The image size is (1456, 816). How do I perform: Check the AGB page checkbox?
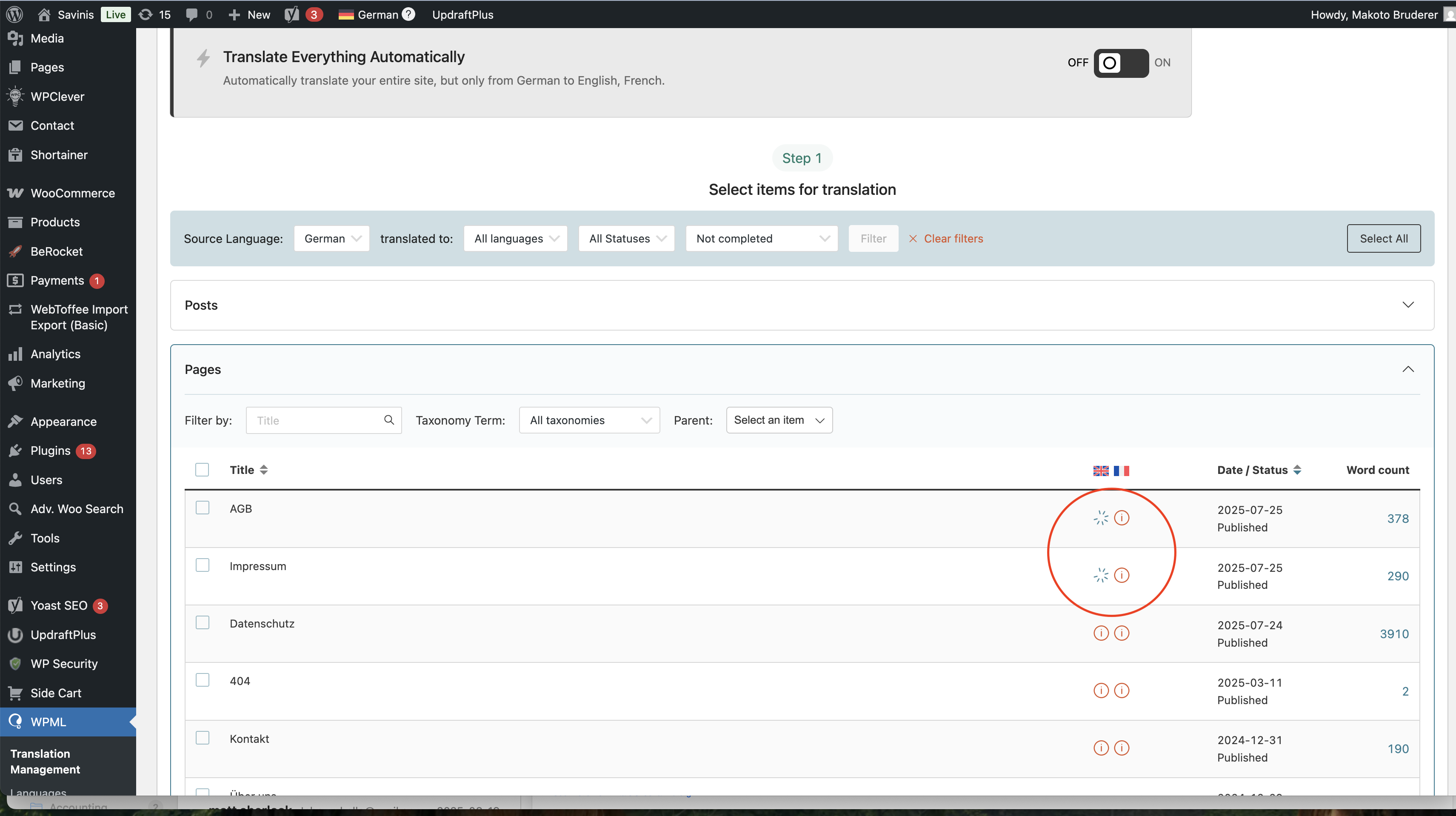pyautogui.click(x=203, y=508)
